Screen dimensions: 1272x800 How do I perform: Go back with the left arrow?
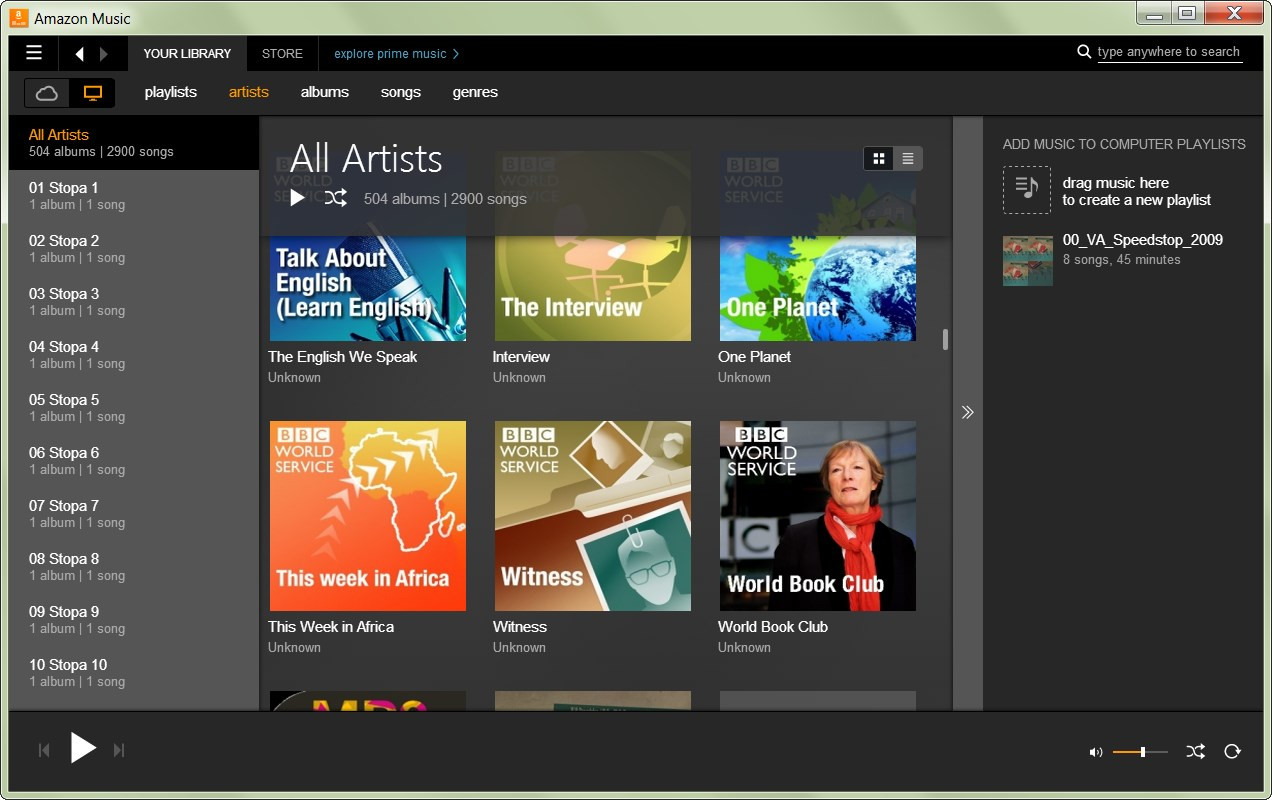pos(79,54)
